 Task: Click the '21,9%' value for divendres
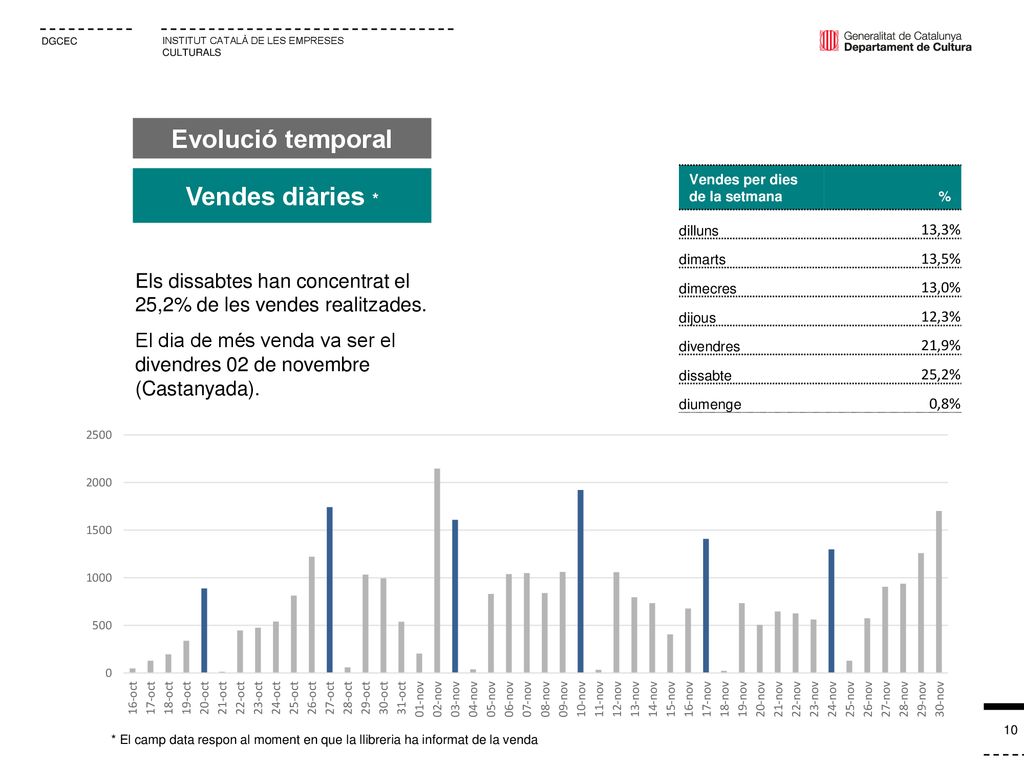(x=940, y=345)
